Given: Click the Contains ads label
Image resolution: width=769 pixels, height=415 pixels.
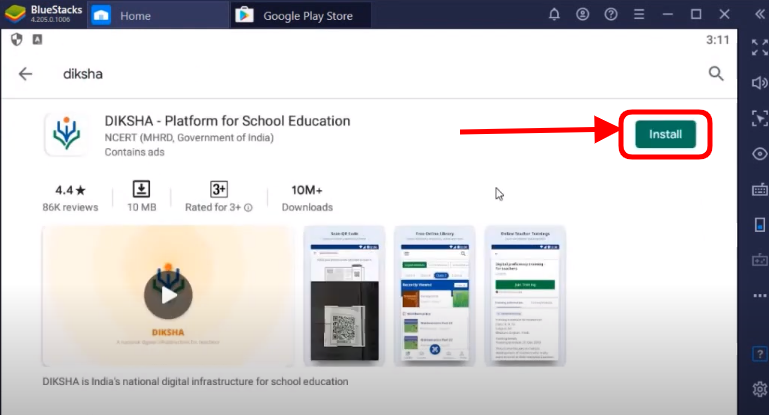Looking at the screenshot, I should [134, 152].
